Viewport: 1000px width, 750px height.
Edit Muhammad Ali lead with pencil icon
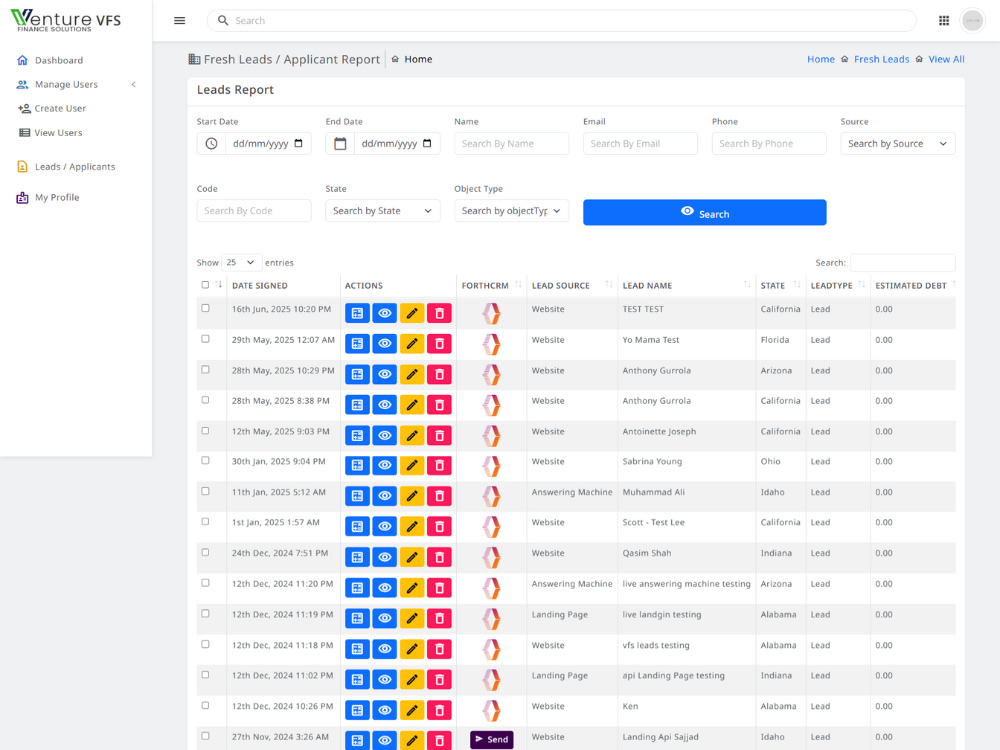coord(412,496)
